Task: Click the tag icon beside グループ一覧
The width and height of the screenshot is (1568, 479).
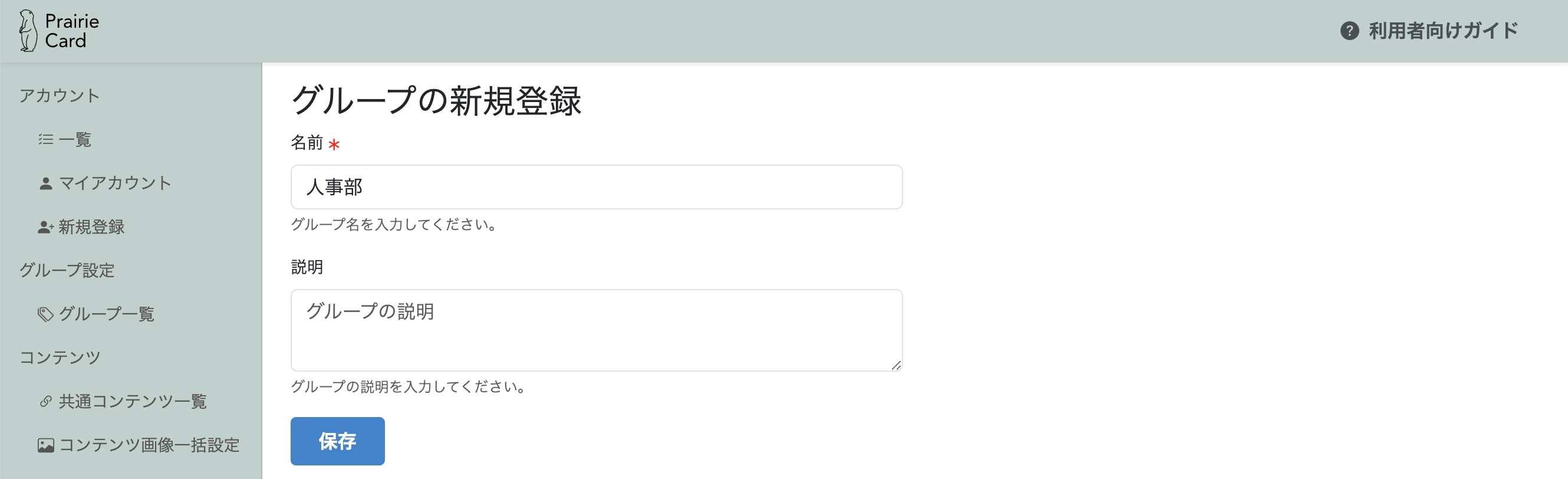Action: [45, 314]
